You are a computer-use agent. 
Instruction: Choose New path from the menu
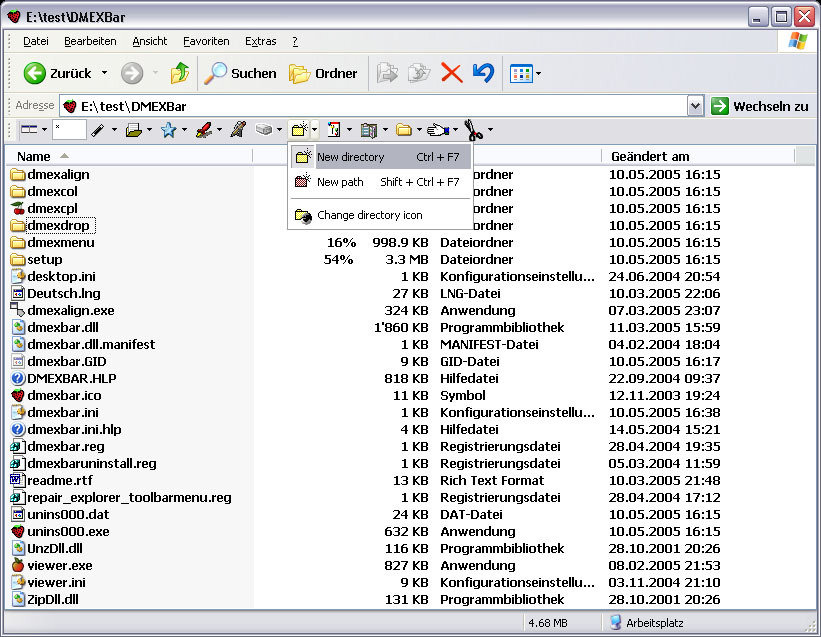tap(381, 182)
